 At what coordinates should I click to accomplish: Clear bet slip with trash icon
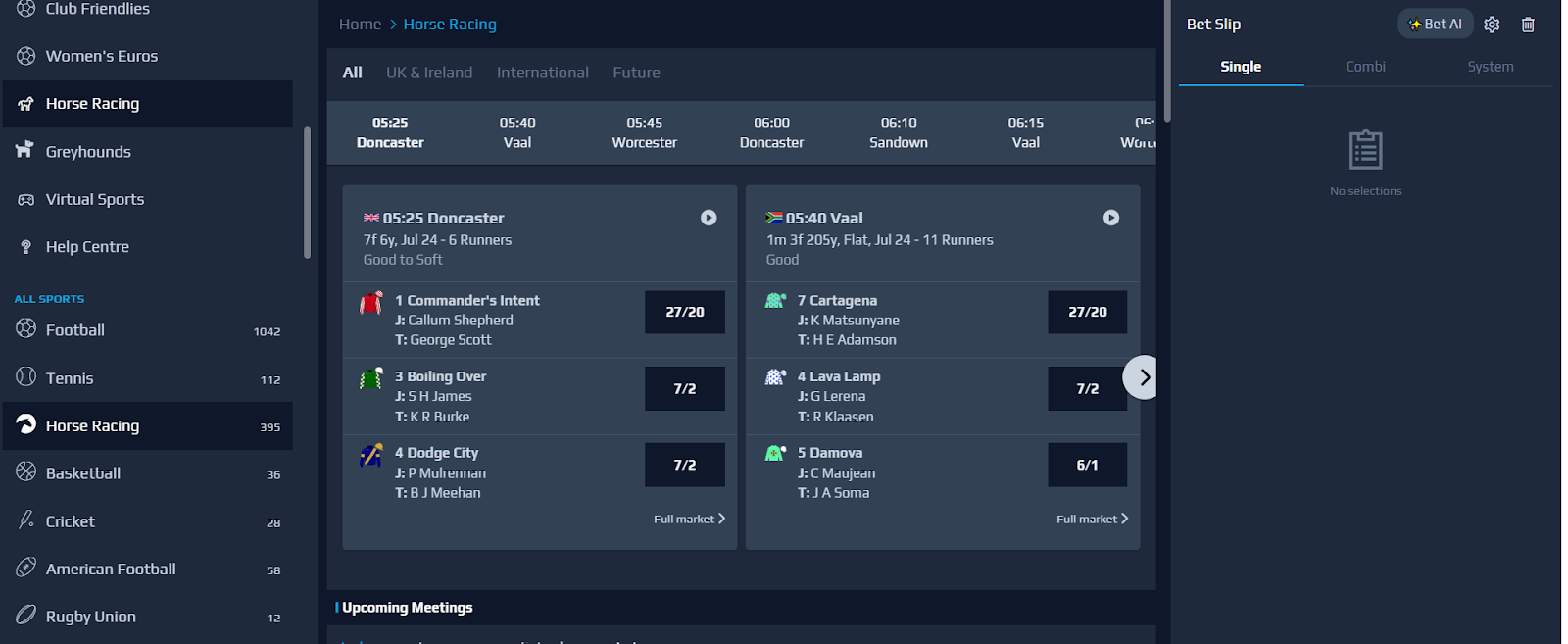tap(1528, 25)
